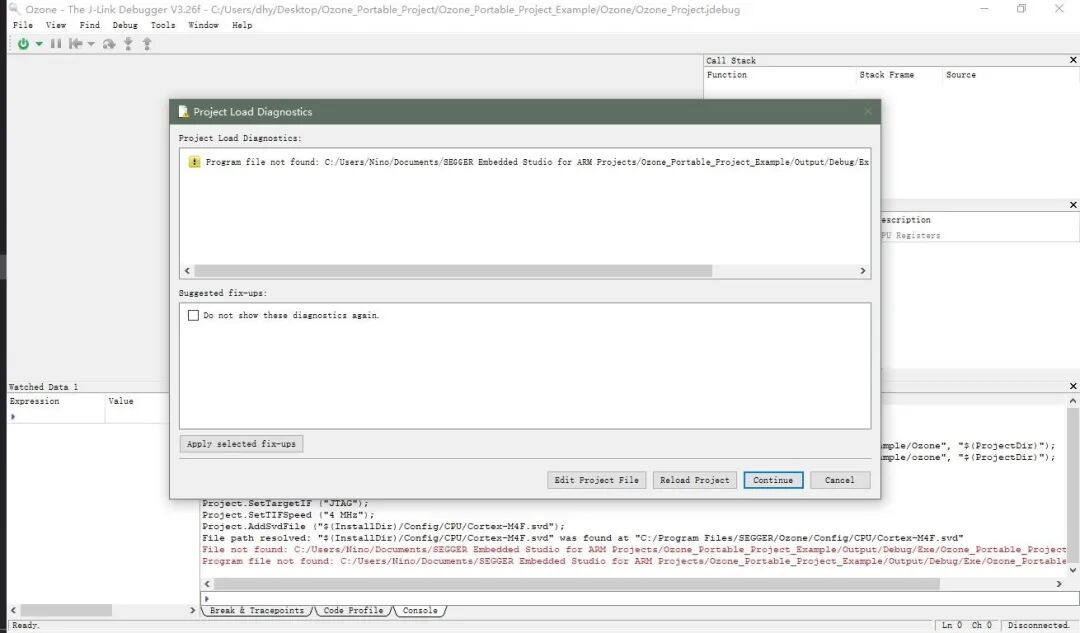
Task: Open the Find menu
Action: click(x=90, y=25)
